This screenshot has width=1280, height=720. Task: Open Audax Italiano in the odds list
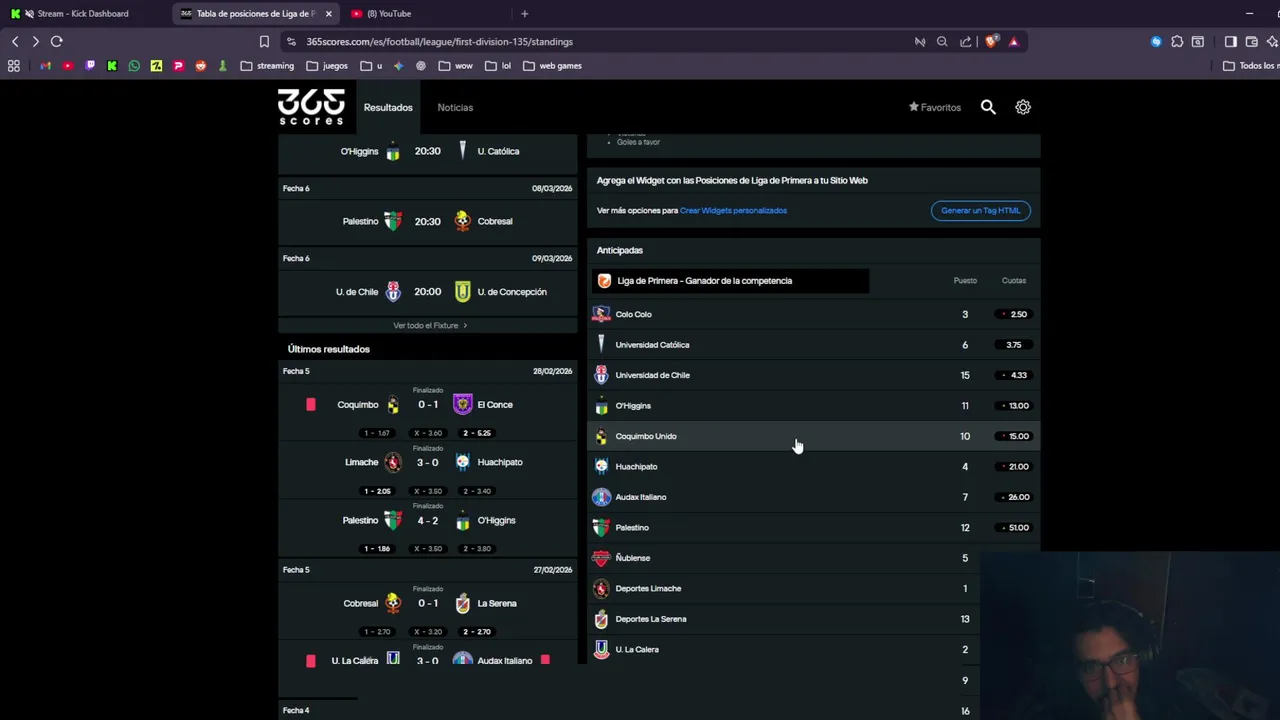(x=813, y=497)
